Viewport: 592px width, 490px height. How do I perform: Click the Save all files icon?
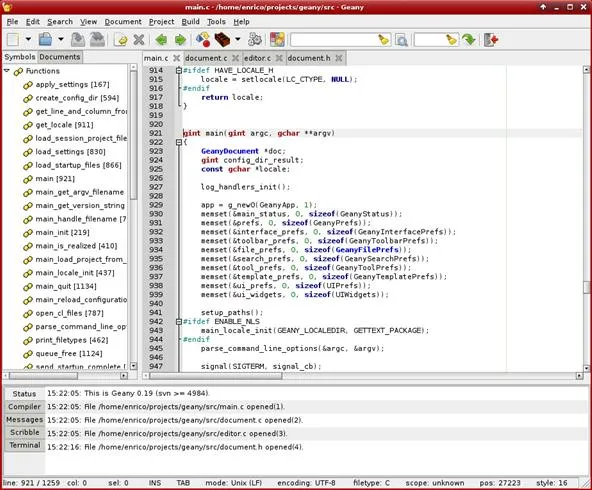(x=97, y=40)
